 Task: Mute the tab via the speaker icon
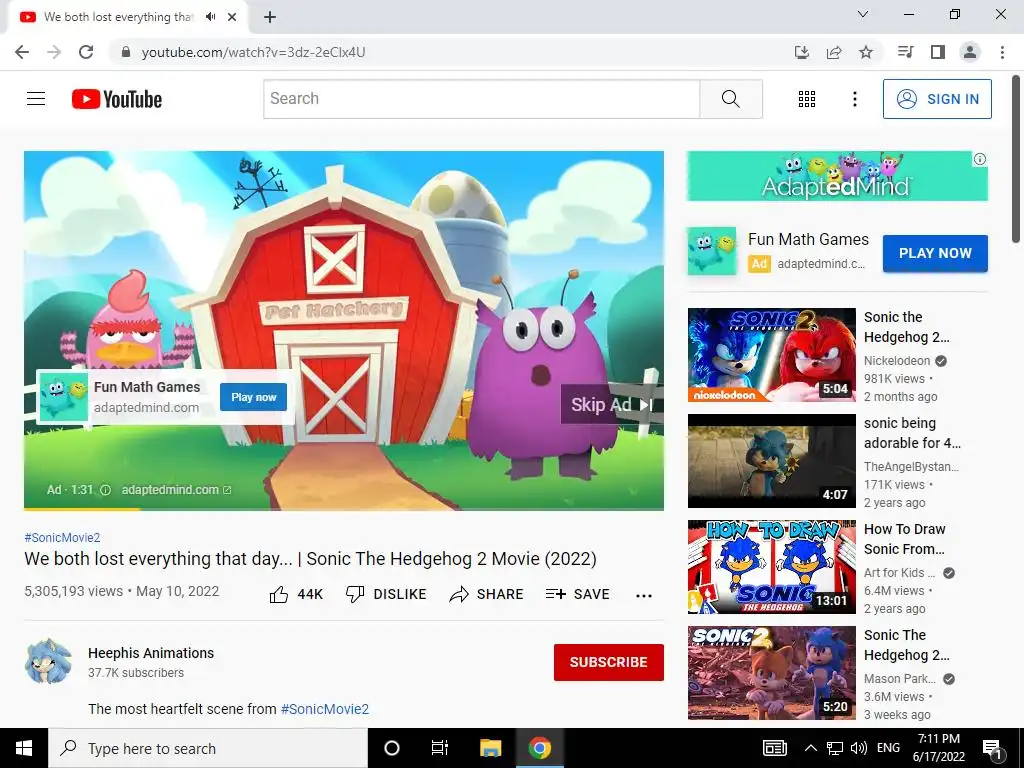[210, 17]
